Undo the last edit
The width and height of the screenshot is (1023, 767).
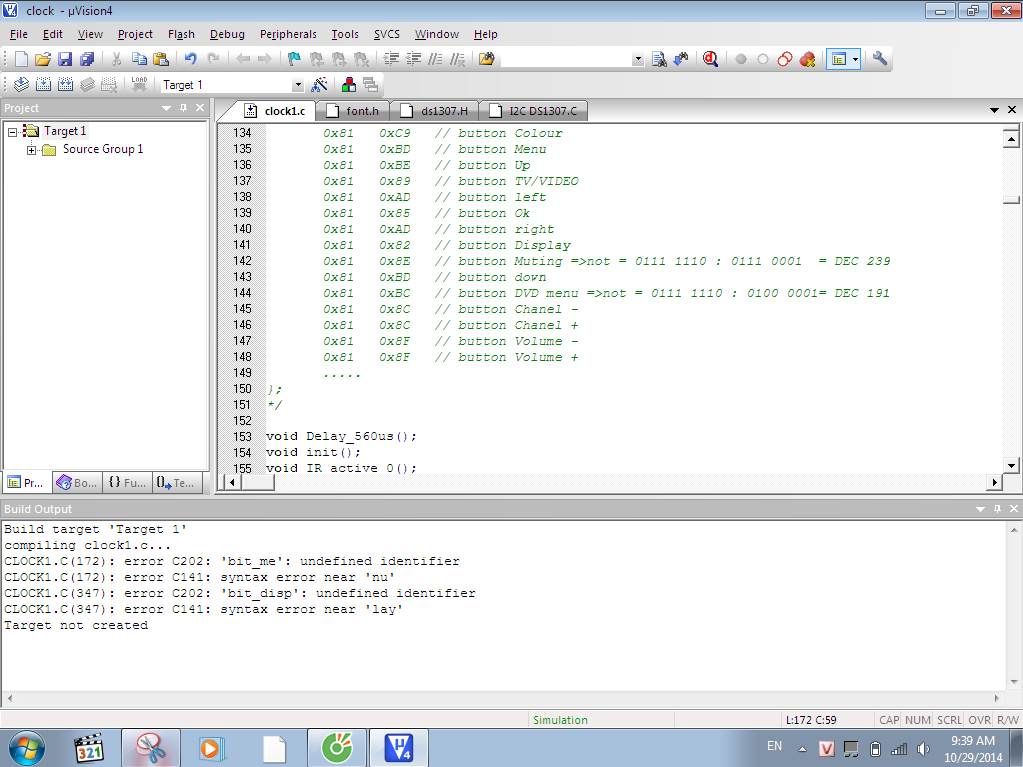(x=190, y=59)
